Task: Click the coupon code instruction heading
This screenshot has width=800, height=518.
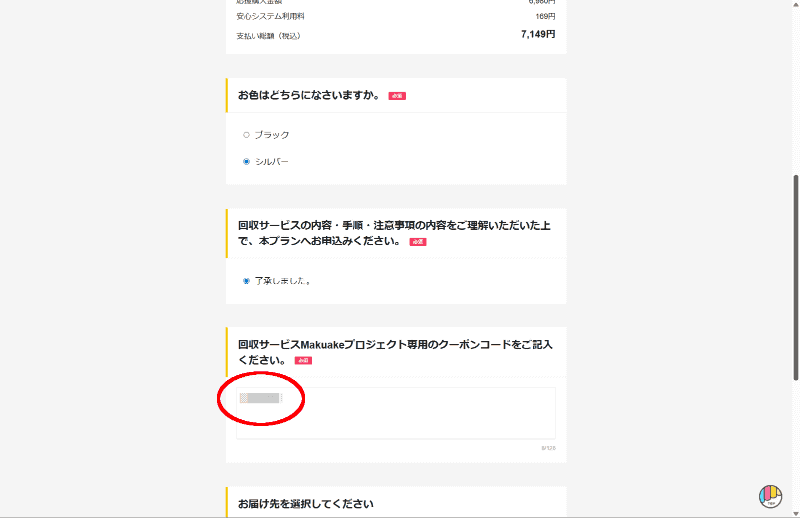Action: click(395, 352)
